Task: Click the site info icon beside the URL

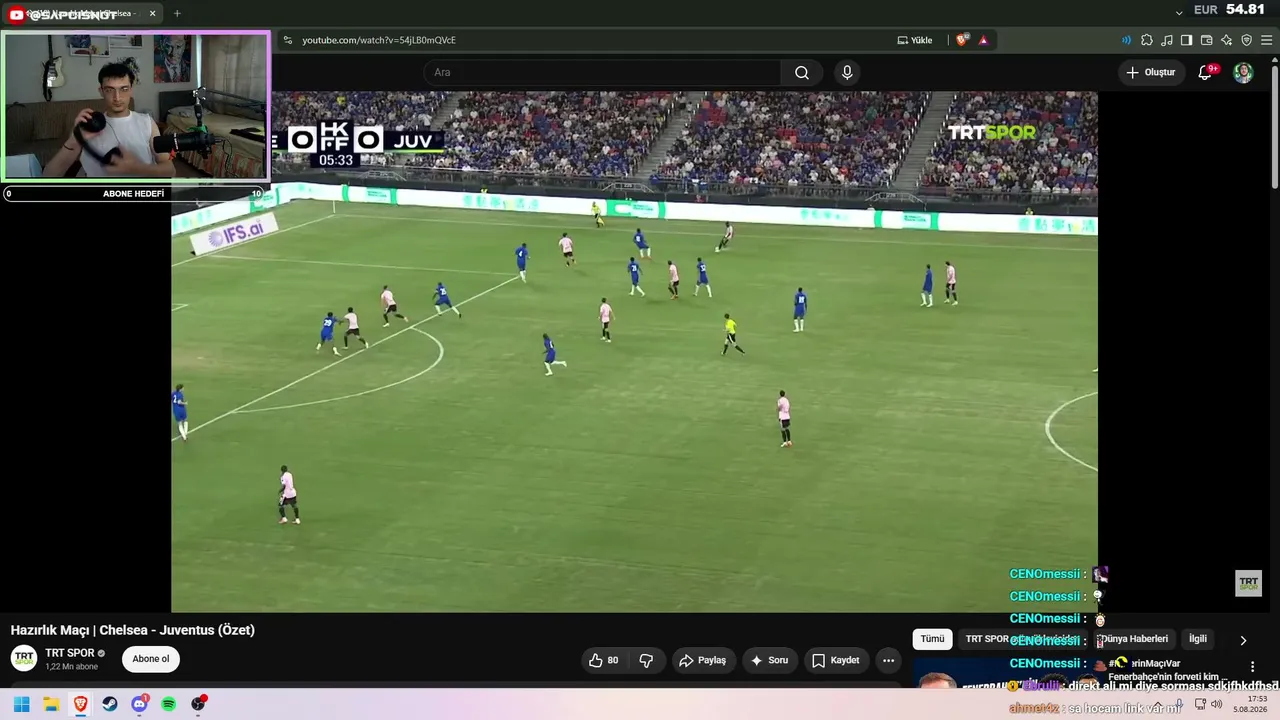Action: [x=288, y=40]
